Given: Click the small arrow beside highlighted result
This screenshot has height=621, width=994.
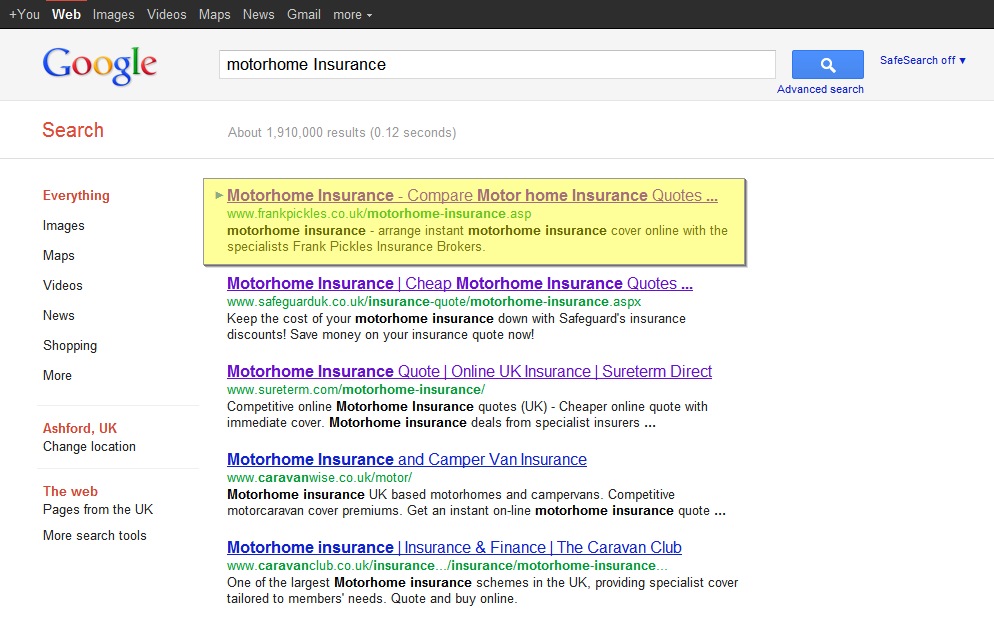Looking at the screenshot, I should (x=219, y=195).
